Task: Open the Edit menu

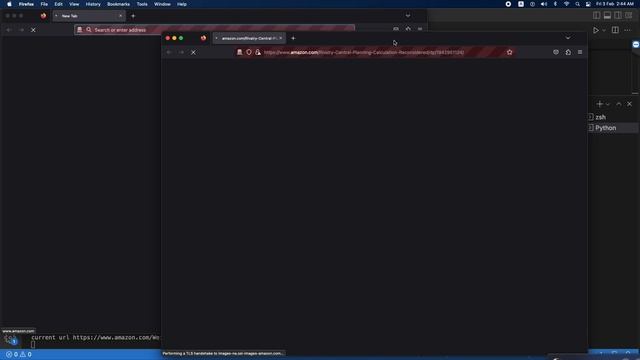Action: tap(58, 4)
